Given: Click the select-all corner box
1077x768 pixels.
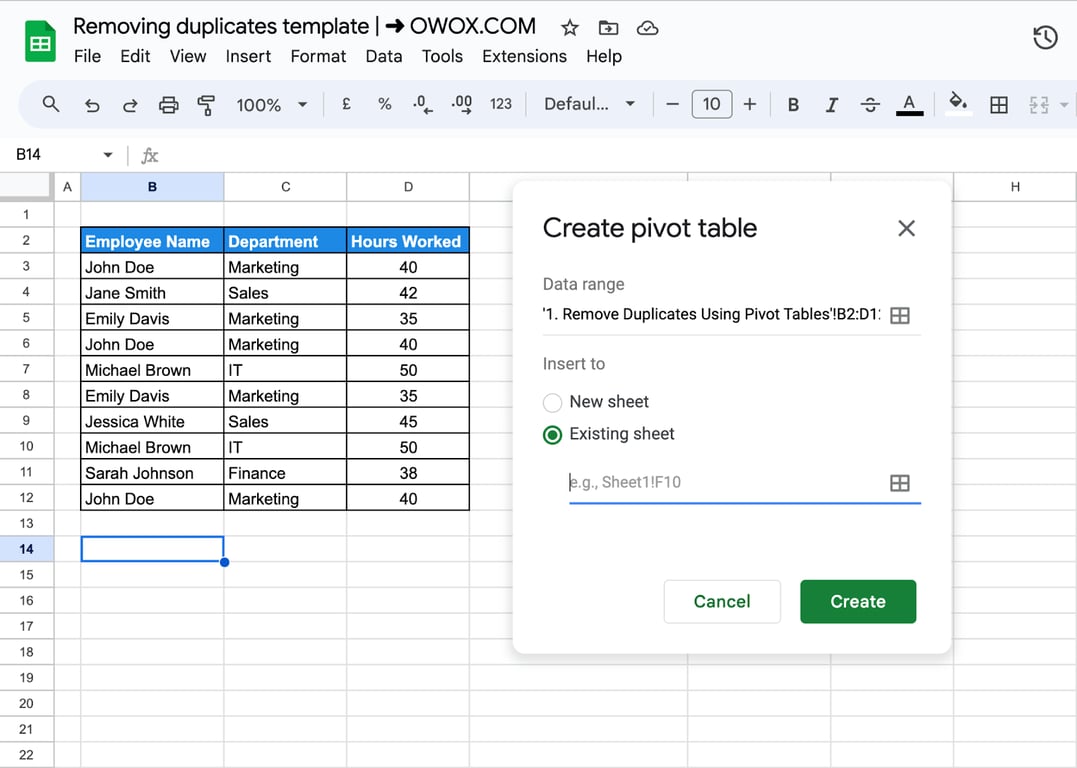Looking at the screenshot, I should (25, 187).
